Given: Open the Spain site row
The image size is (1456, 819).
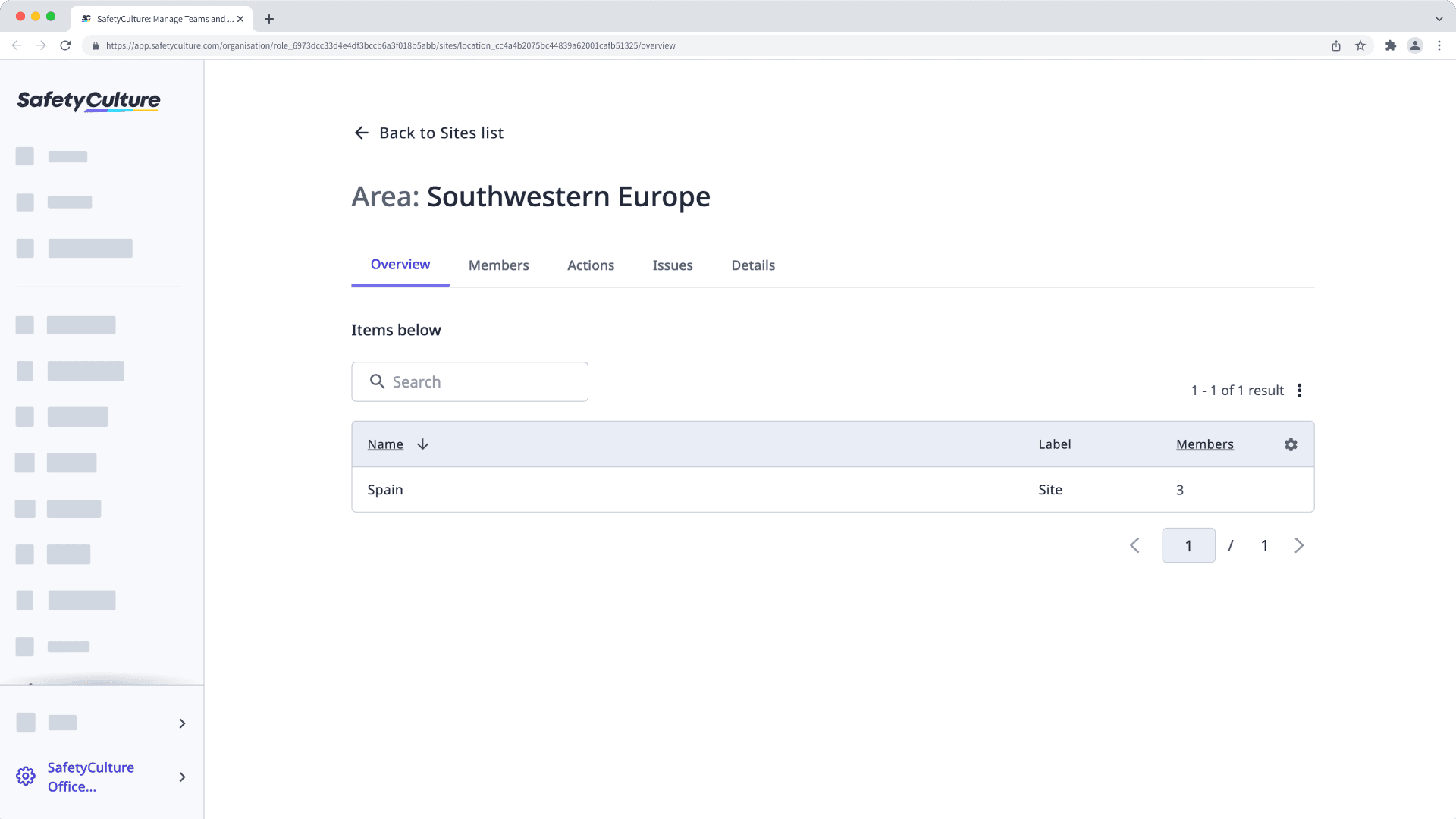Looking at the screenshot, I should pos(385,490).
